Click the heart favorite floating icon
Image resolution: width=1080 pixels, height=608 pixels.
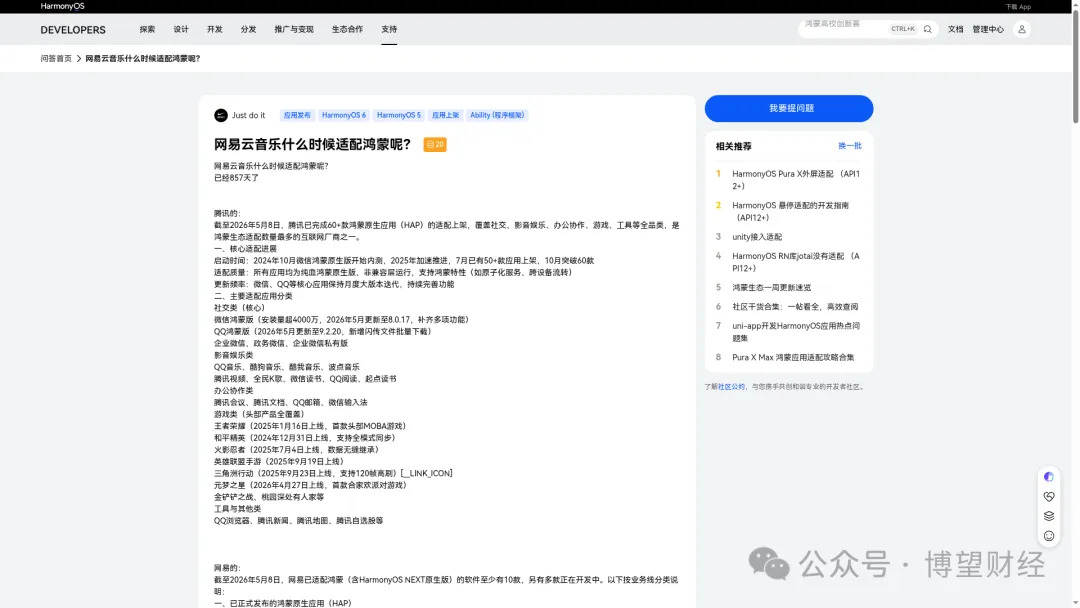(x=1048, y=496)
